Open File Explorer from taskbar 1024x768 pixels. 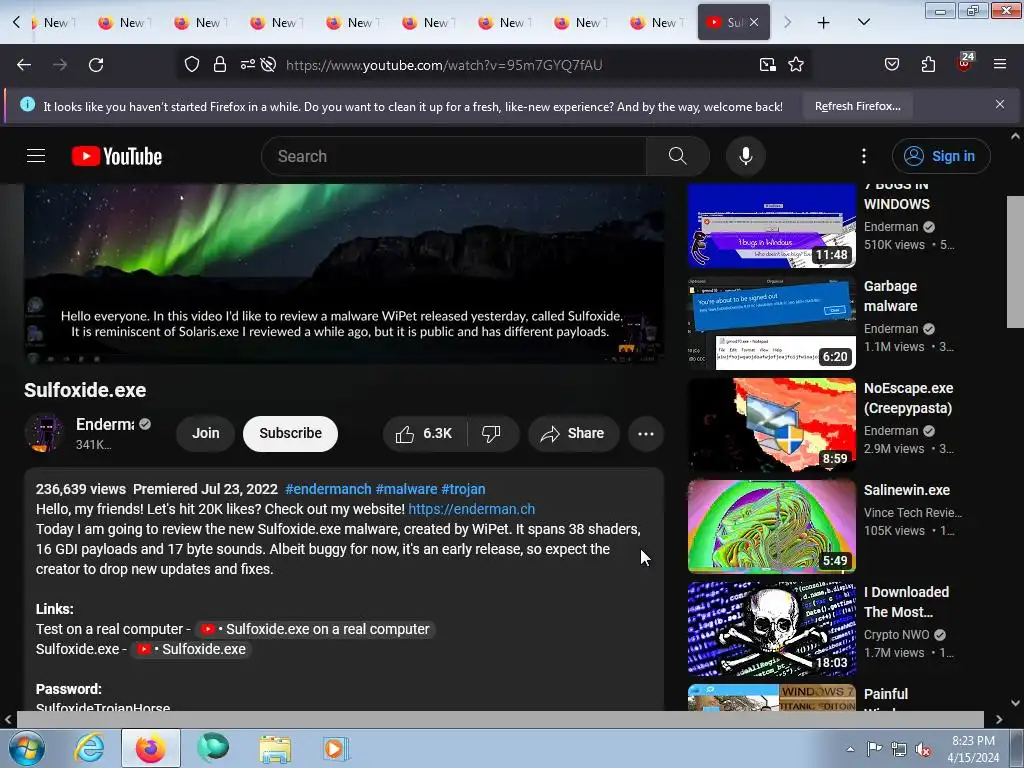click(x=275, y=748)
